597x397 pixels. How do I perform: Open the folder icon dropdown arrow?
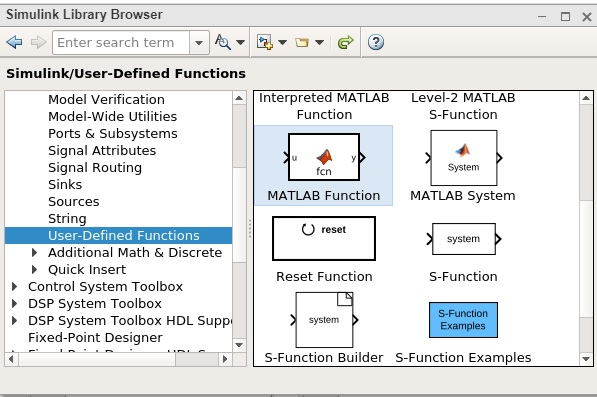coord(320,42)
